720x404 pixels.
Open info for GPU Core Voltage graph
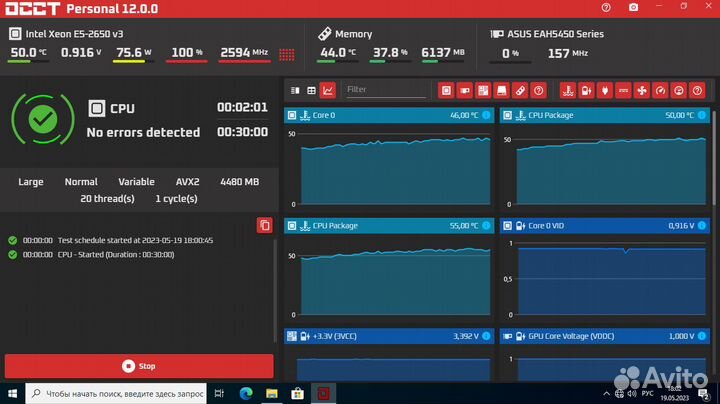coord(702,336)
